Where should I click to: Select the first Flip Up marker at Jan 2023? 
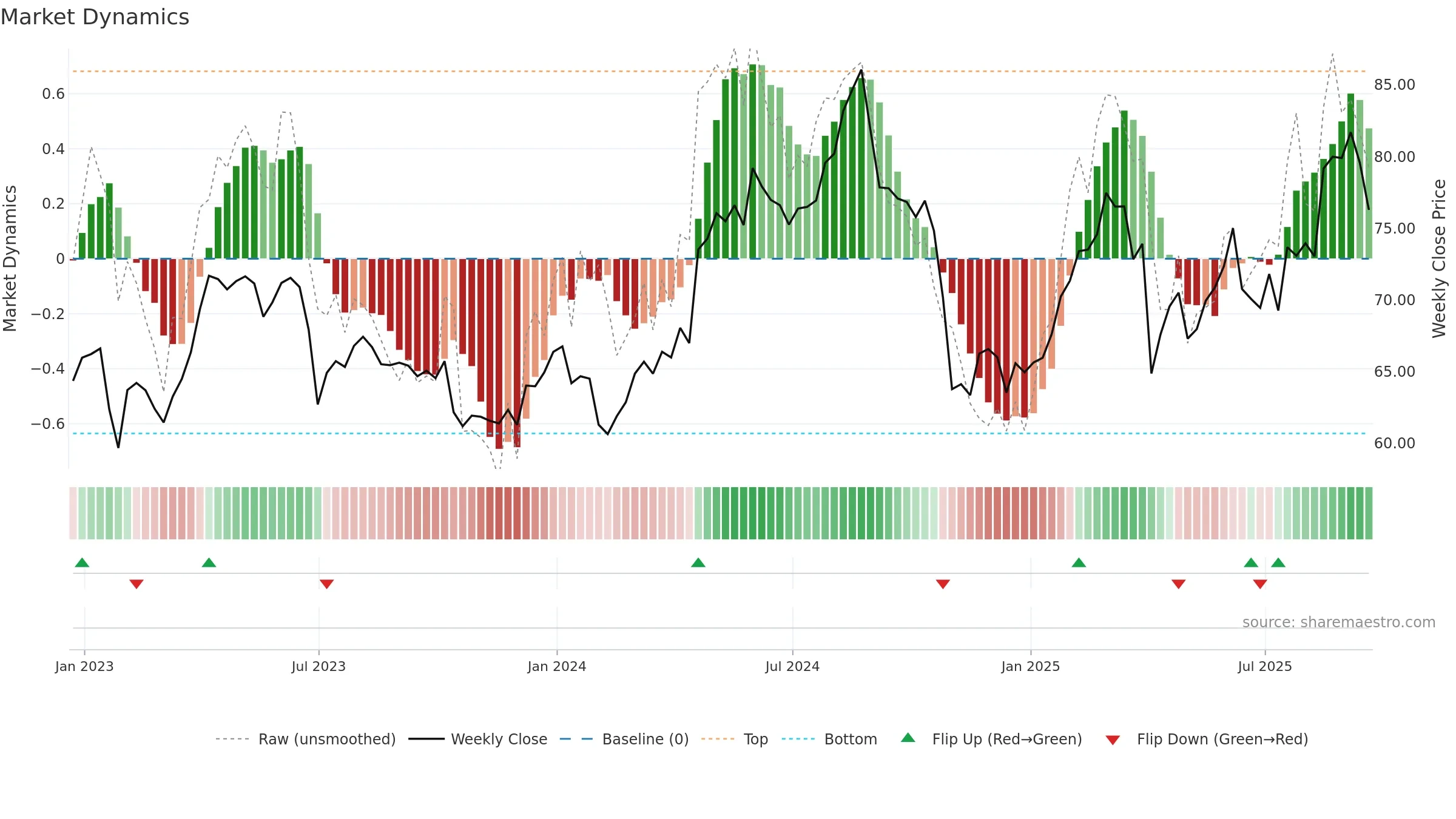[x=82, y=562]
